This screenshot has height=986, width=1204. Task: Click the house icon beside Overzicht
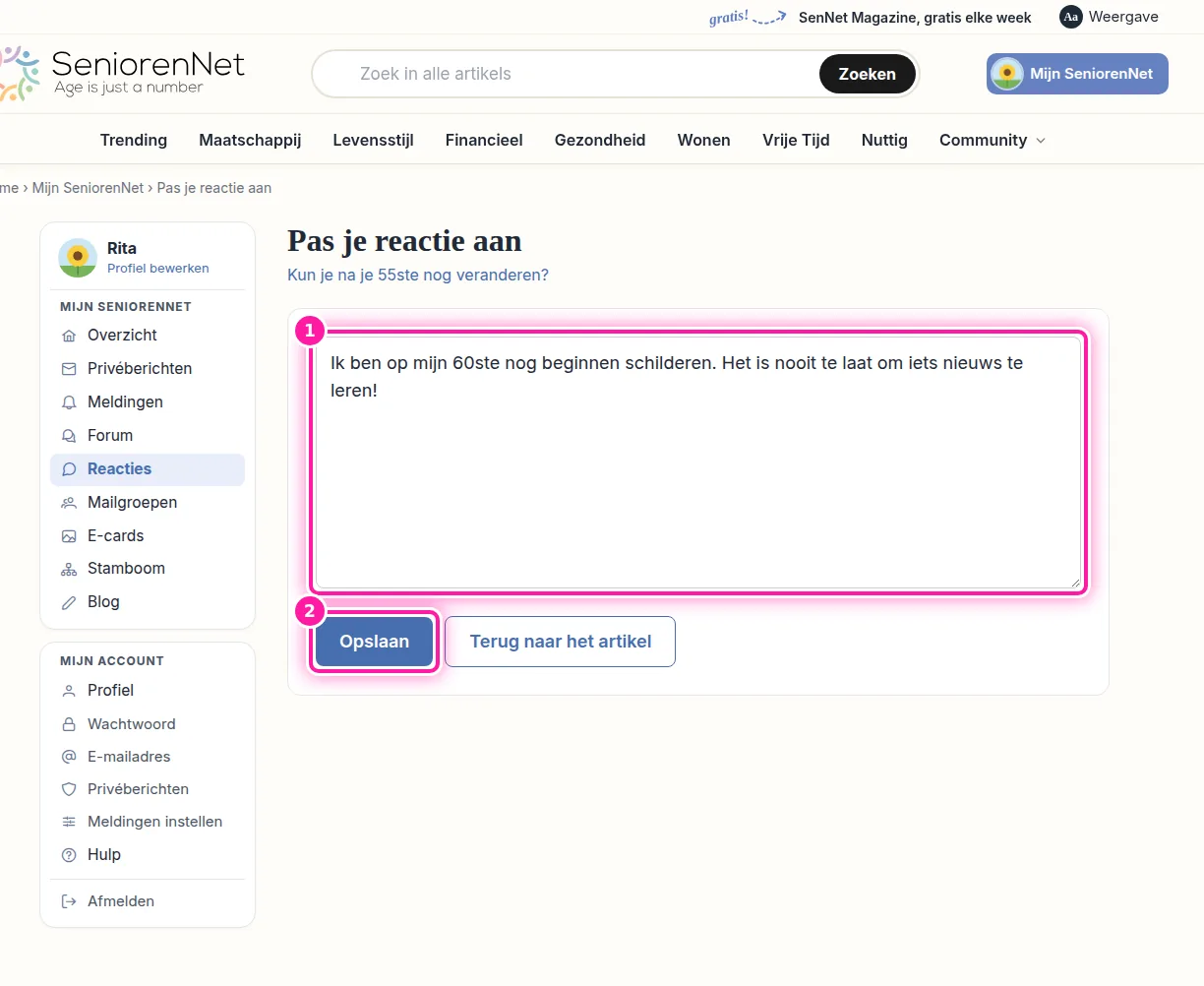point(69,336)
